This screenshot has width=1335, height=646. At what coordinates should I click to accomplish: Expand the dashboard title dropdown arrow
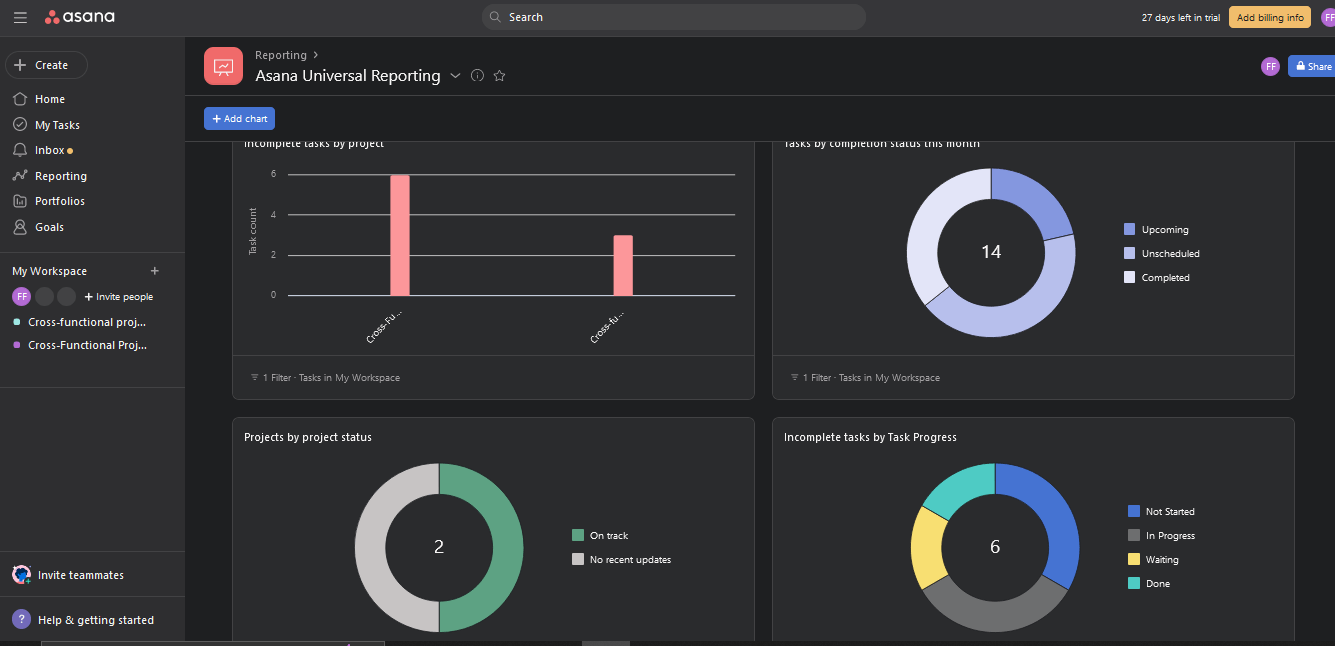456,75
